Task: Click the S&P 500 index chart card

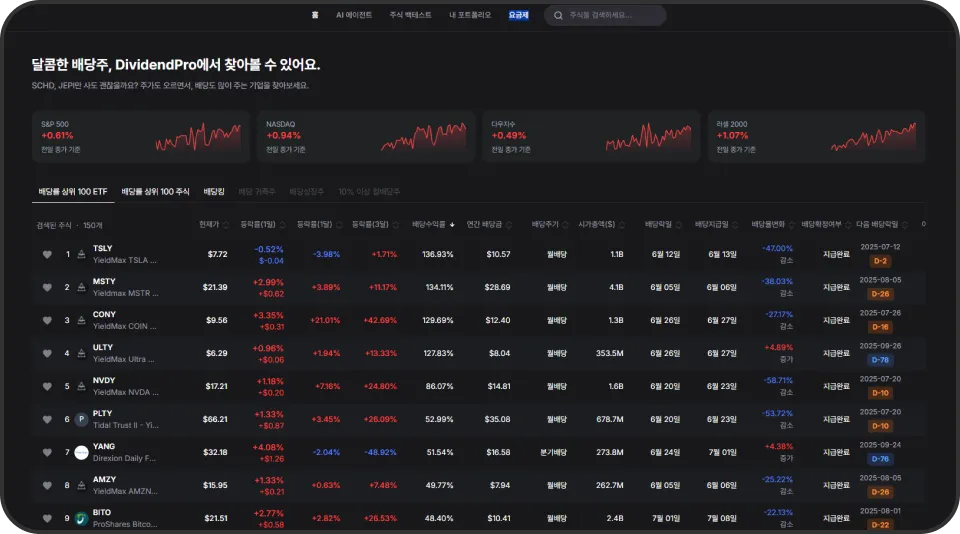Action: pos(141,137)
